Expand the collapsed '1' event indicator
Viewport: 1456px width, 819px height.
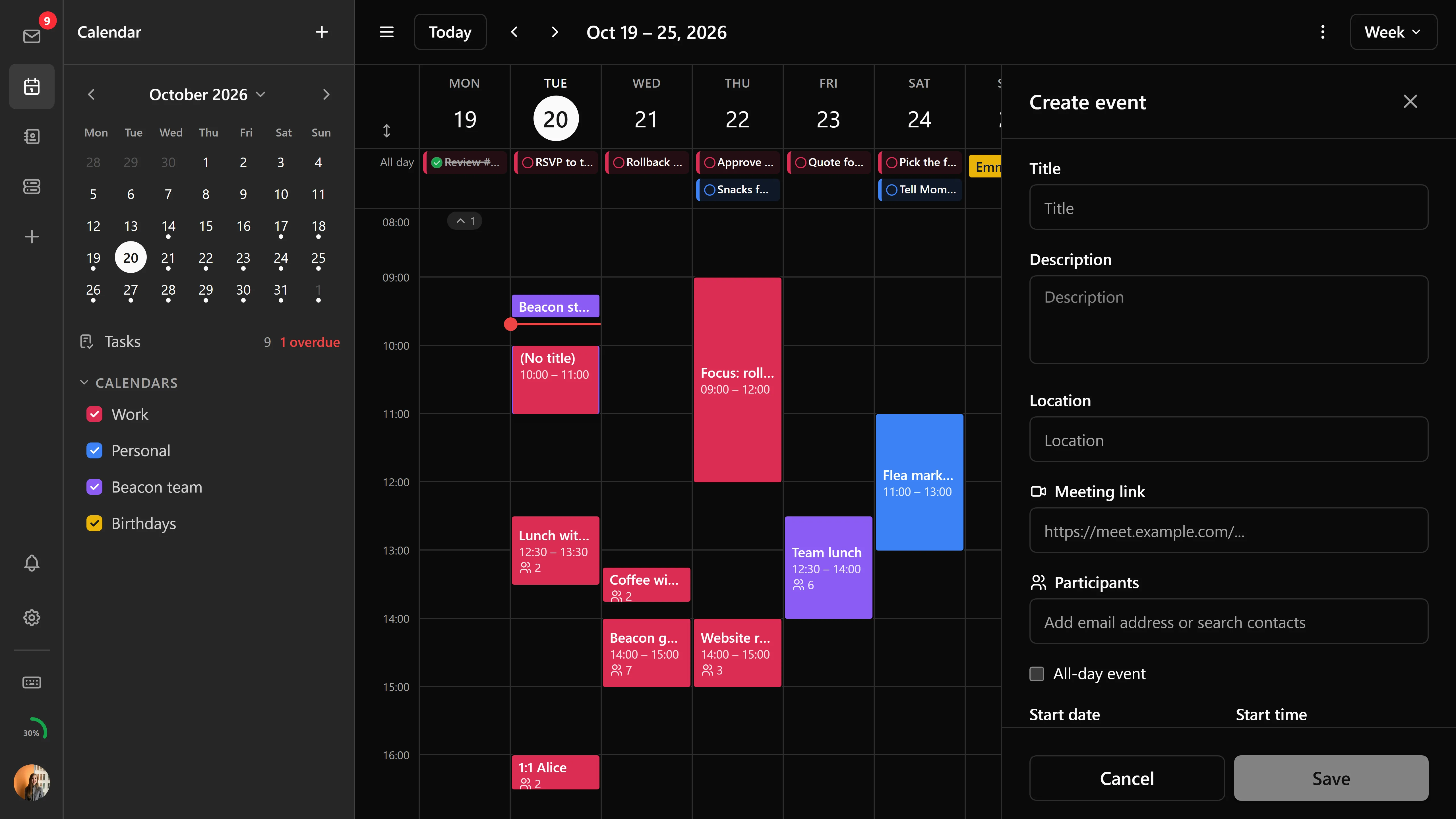click(x=465, y=221)
